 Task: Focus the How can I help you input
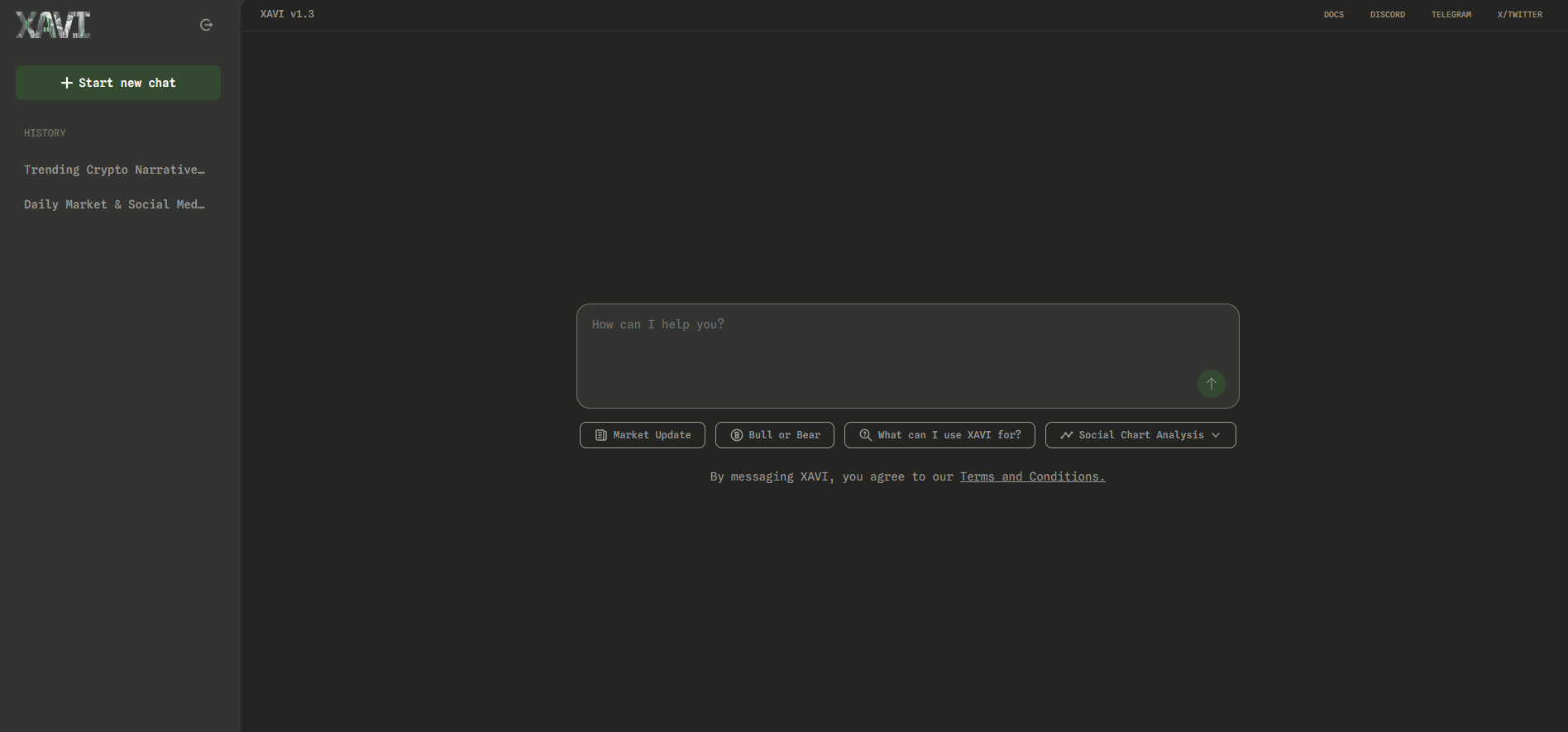coord(907,356)
